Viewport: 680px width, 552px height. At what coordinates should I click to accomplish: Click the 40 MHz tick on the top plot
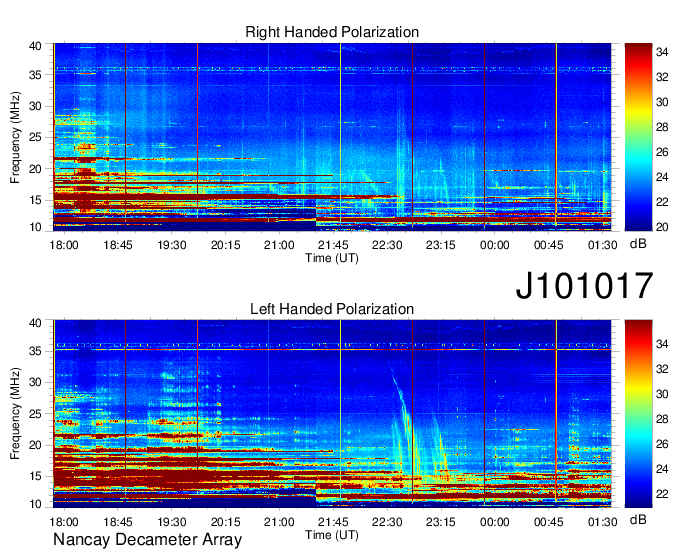(x=36, y=46)
